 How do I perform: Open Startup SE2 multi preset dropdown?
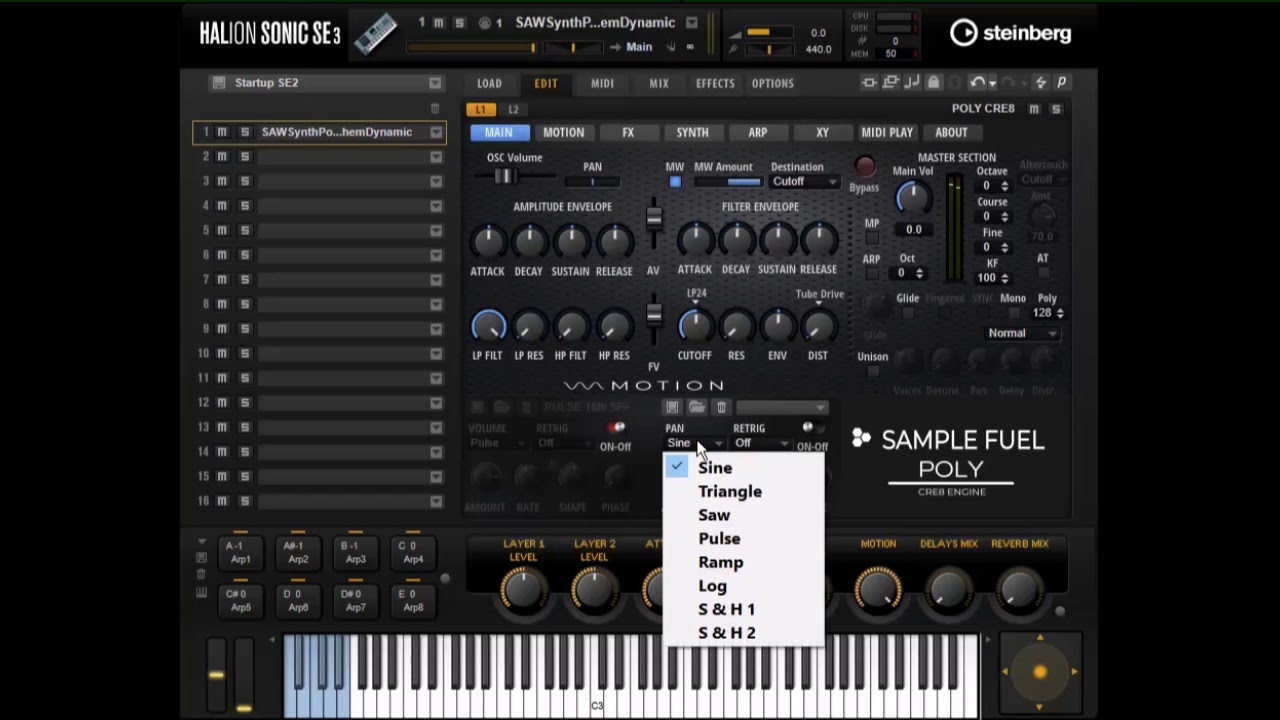tap(435, 83)
